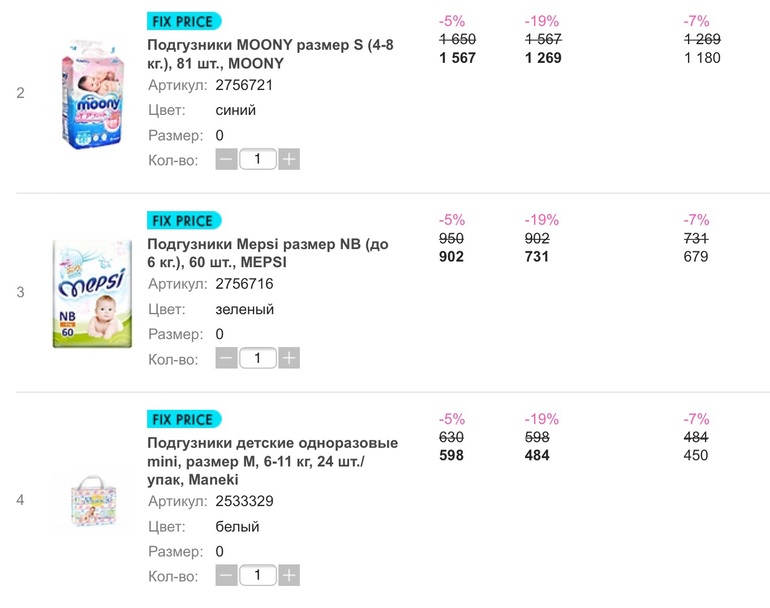770x608 pixels.
Task: Open Mepsi NB diaper package thumbnail
Action: click(92, 293)
